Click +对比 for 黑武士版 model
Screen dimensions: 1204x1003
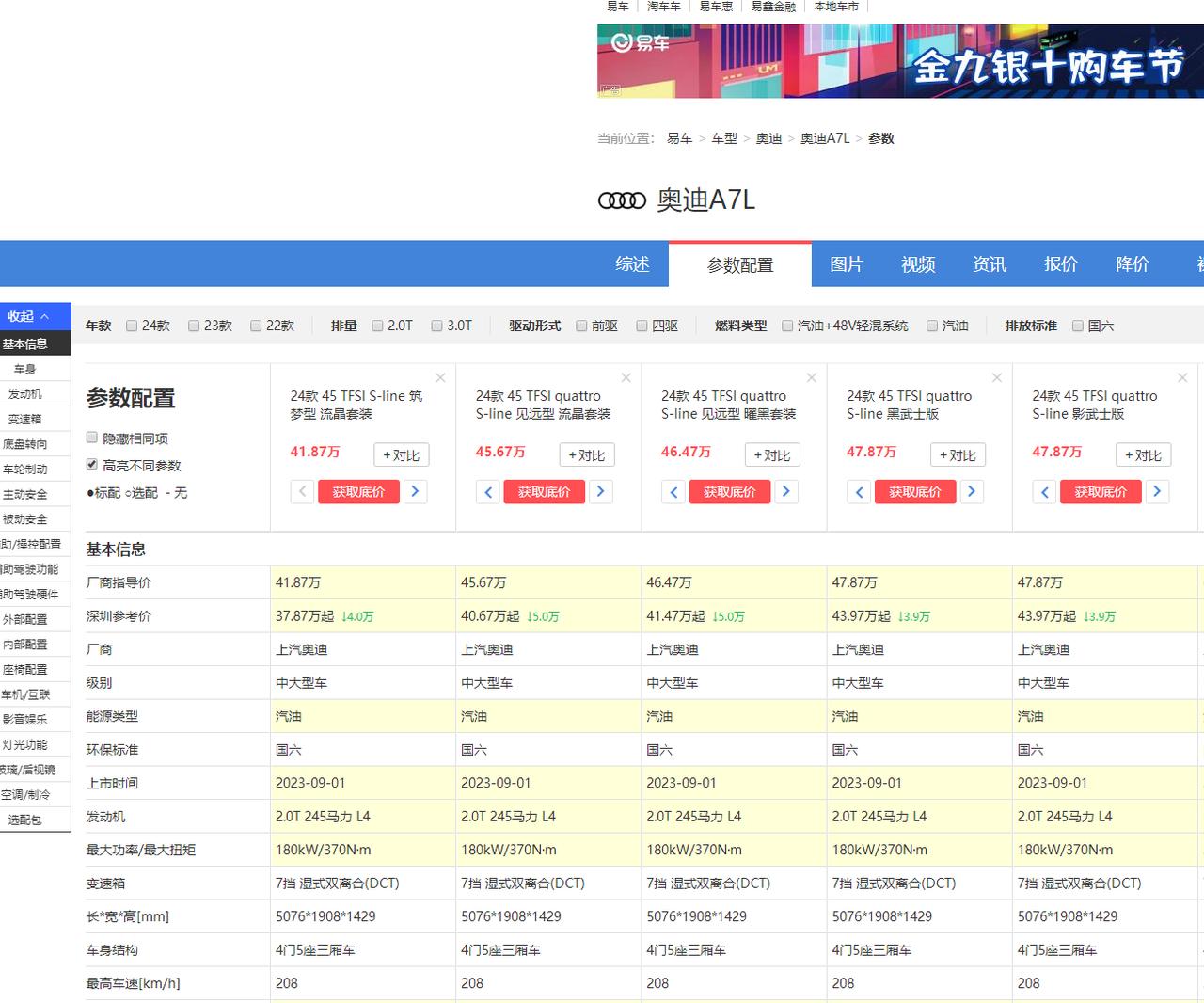click(x=958, y=455)
